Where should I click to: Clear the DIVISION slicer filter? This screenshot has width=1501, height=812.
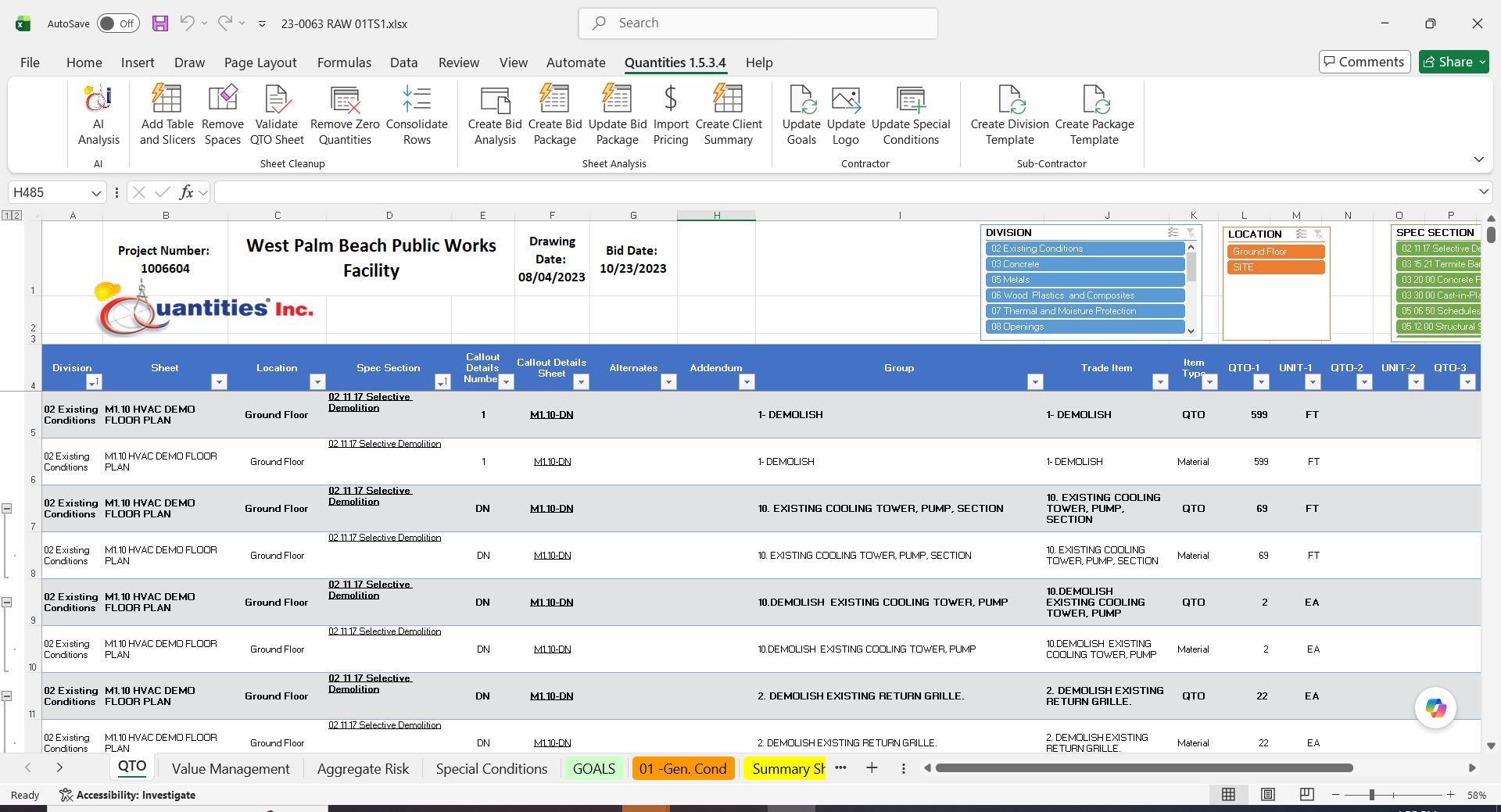1191,232
